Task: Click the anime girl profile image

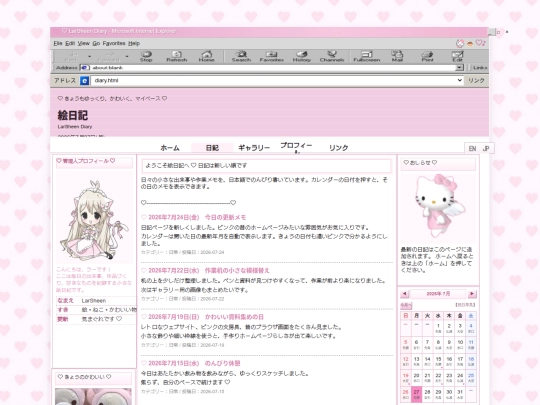Action: tap(94, 219)
